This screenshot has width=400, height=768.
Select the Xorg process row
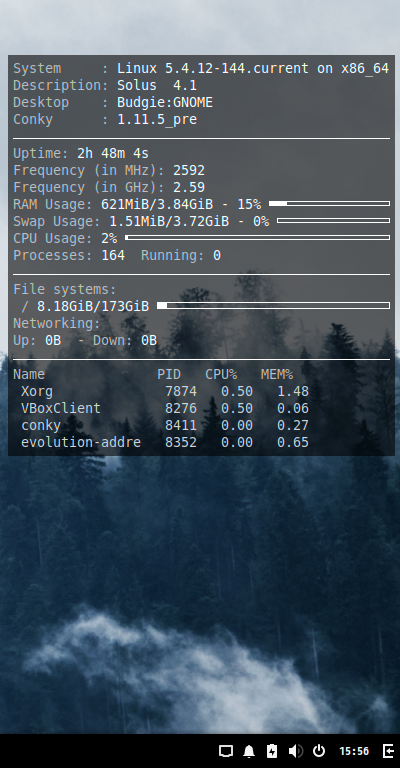[x=165, y=391]
